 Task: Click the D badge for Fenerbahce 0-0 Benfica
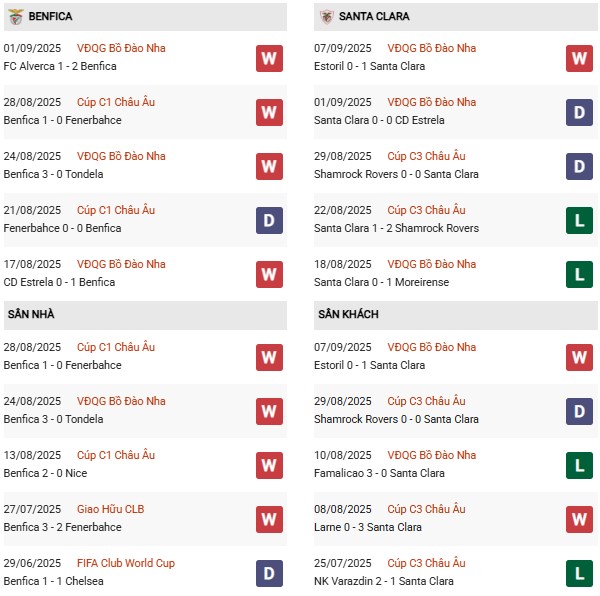point(269,220)
